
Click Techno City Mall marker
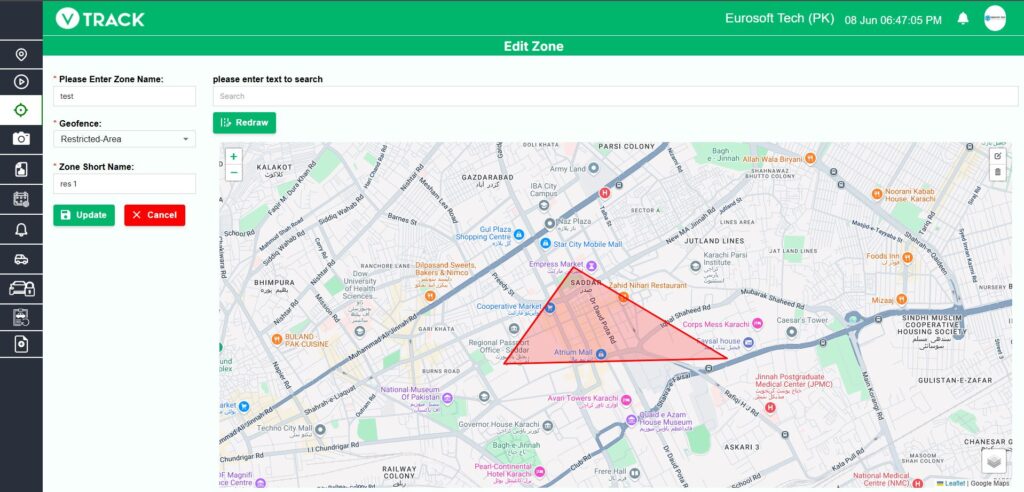320,429
